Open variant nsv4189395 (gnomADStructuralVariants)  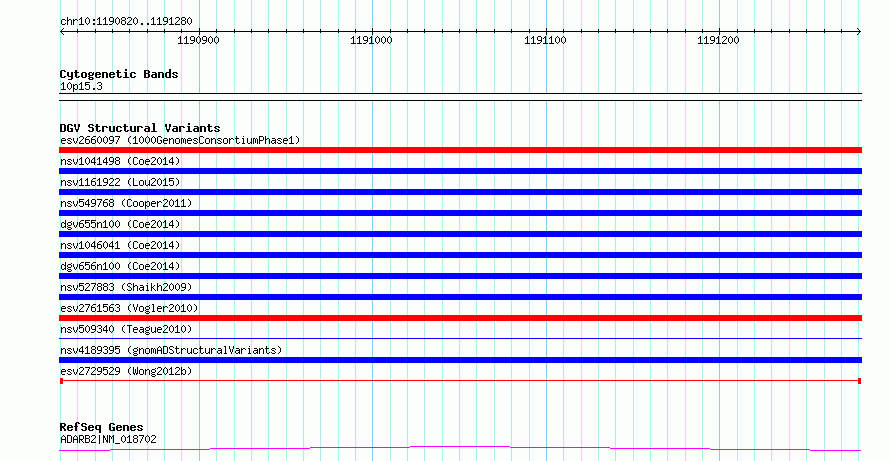(171, 350)
